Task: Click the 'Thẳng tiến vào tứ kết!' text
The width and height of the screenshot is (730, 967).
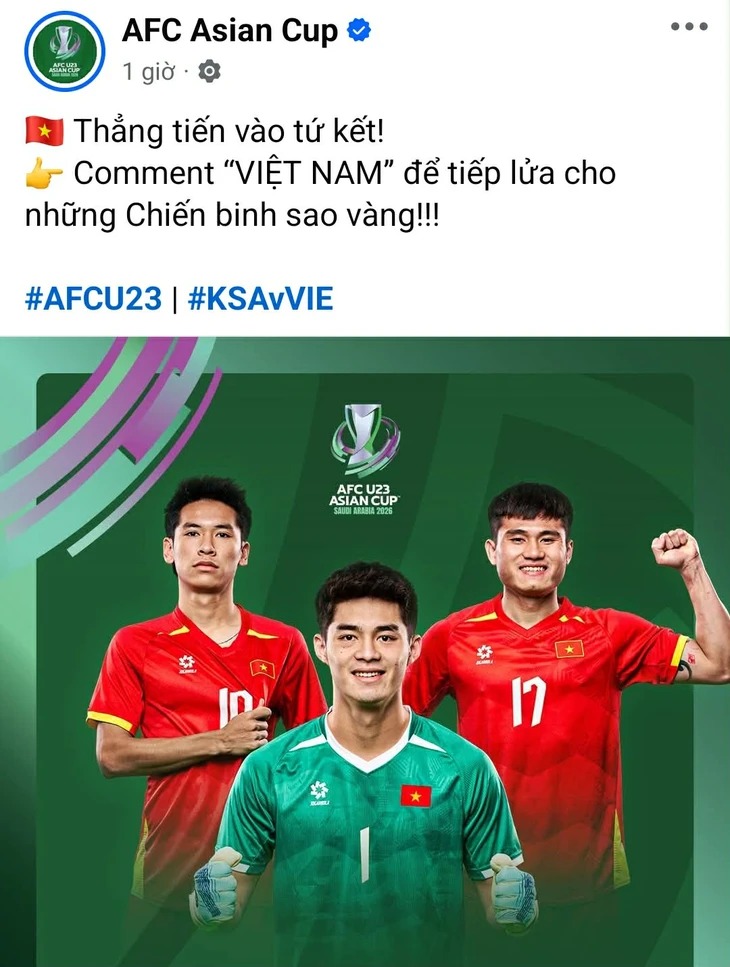Action: pyautogui.click(x=229, y=131)
